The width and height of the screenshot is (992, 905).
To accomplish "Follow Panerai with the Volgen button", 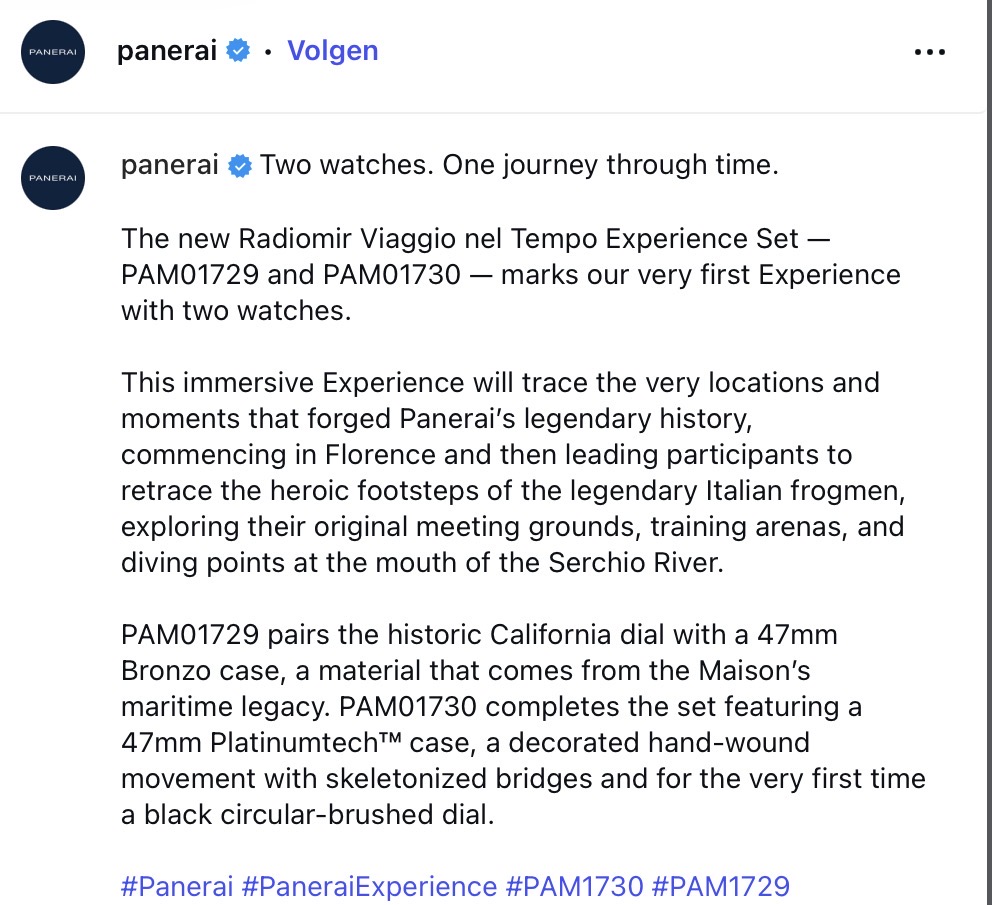I will pos(332,51).
